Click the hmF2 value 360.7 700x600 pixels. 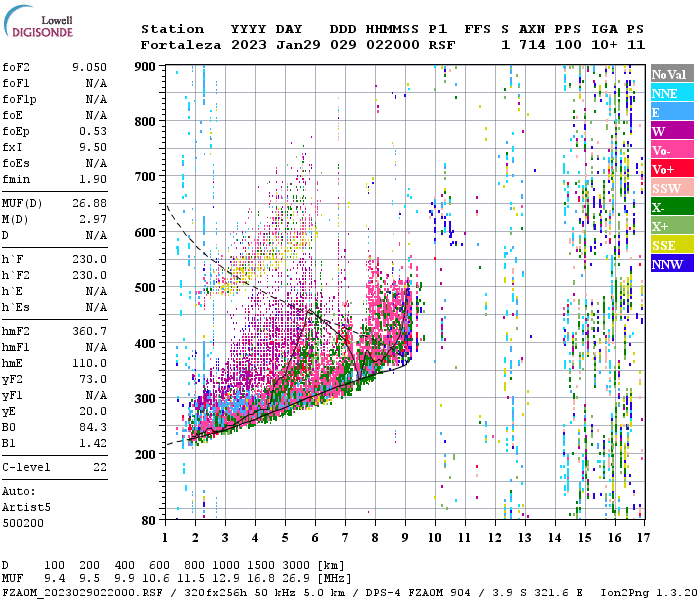pyautogui.click(x=89, y=332)
